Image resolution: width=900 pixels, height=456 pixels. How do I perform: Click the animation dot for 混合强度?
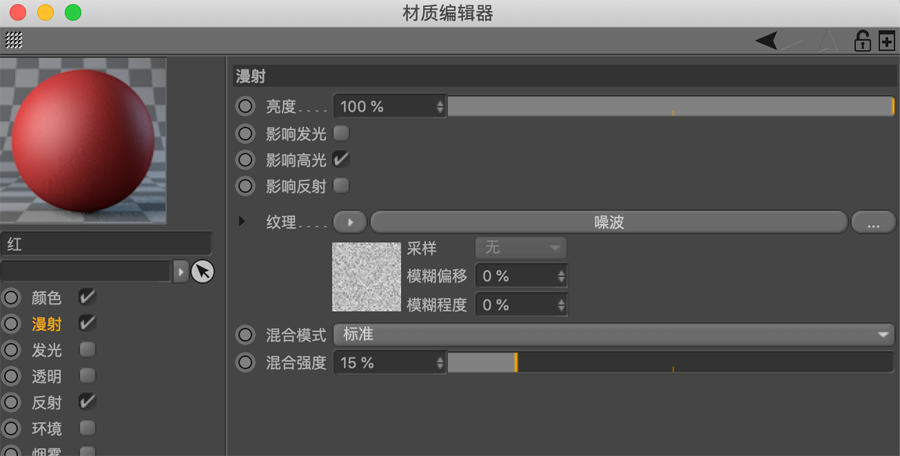point(245,362)
